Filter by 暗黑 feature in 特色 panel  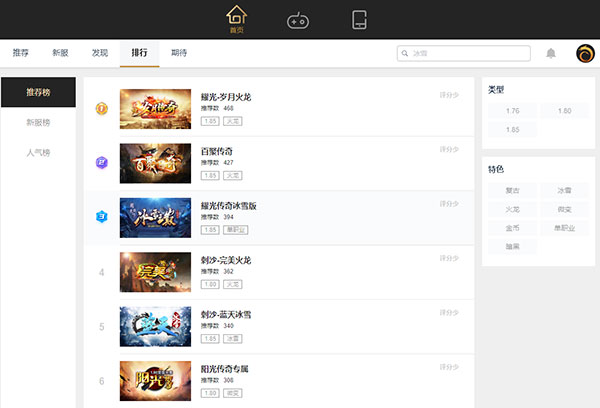512,247
